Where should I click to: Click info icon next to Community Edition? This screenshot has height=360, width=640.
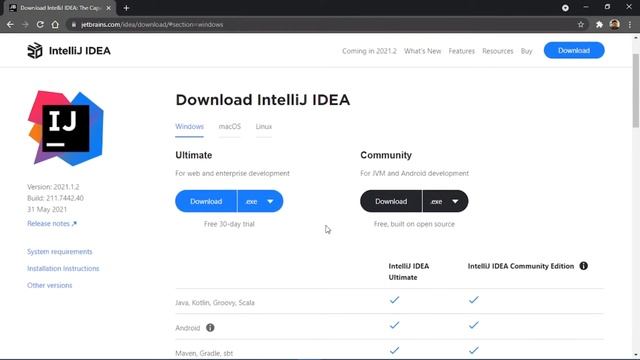coord(584,266)
